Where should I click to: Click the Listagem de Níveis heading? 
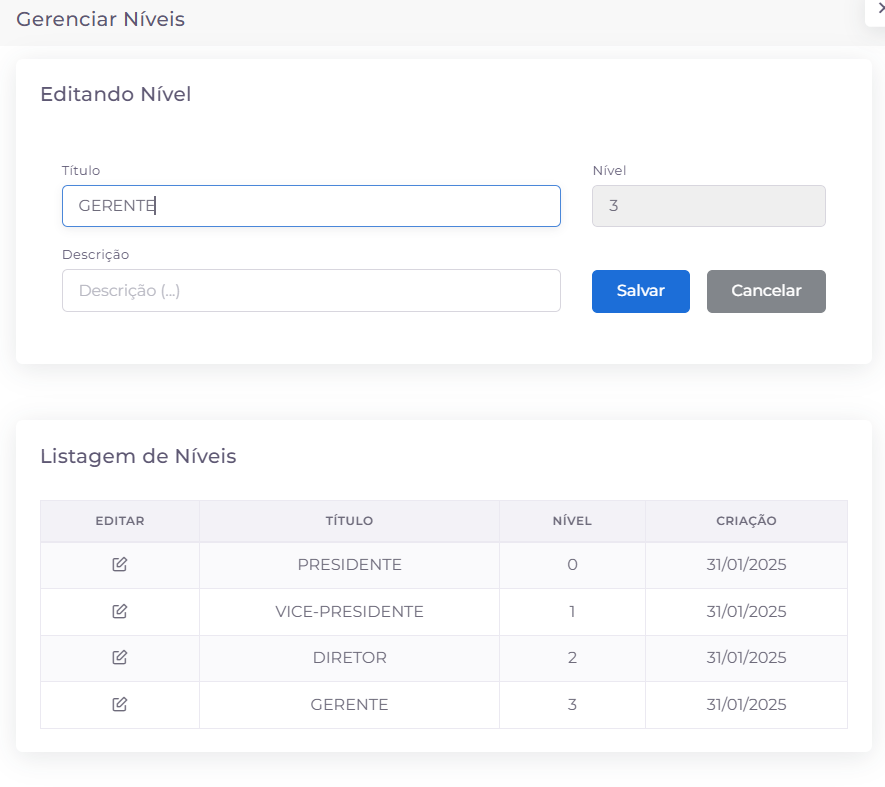(138, 456)
